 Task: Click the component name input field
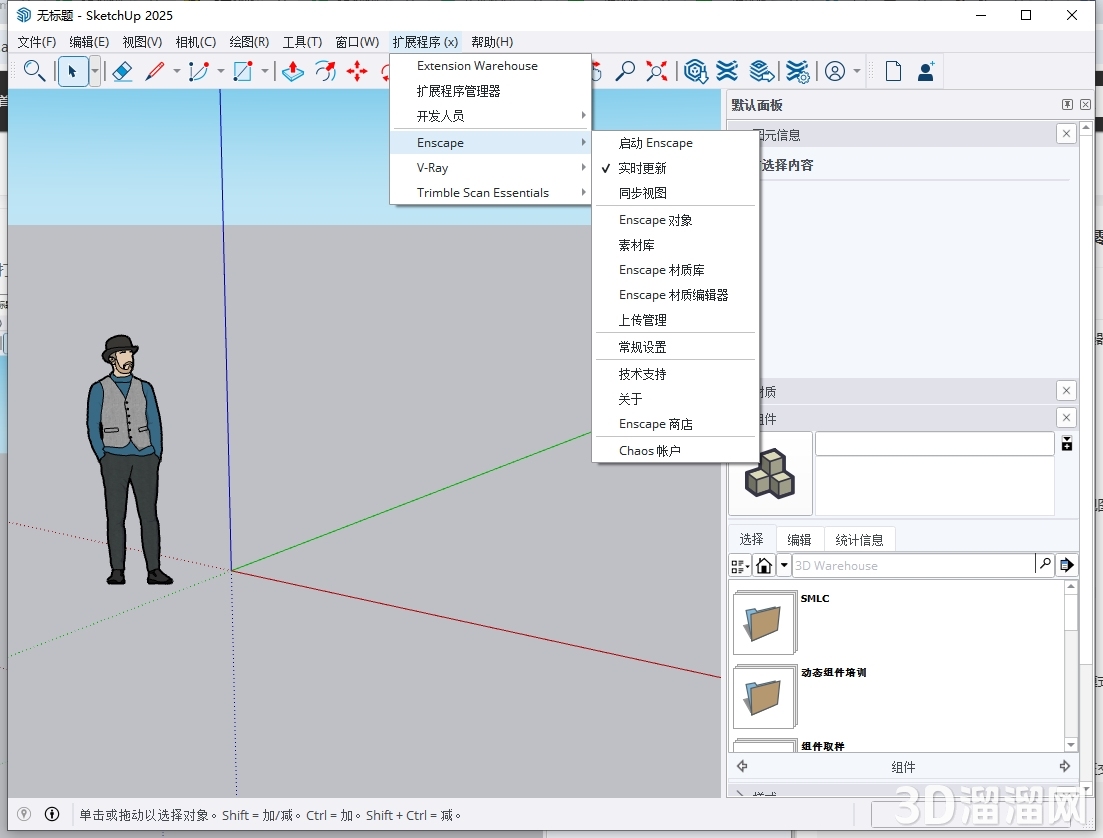(934, 444)
